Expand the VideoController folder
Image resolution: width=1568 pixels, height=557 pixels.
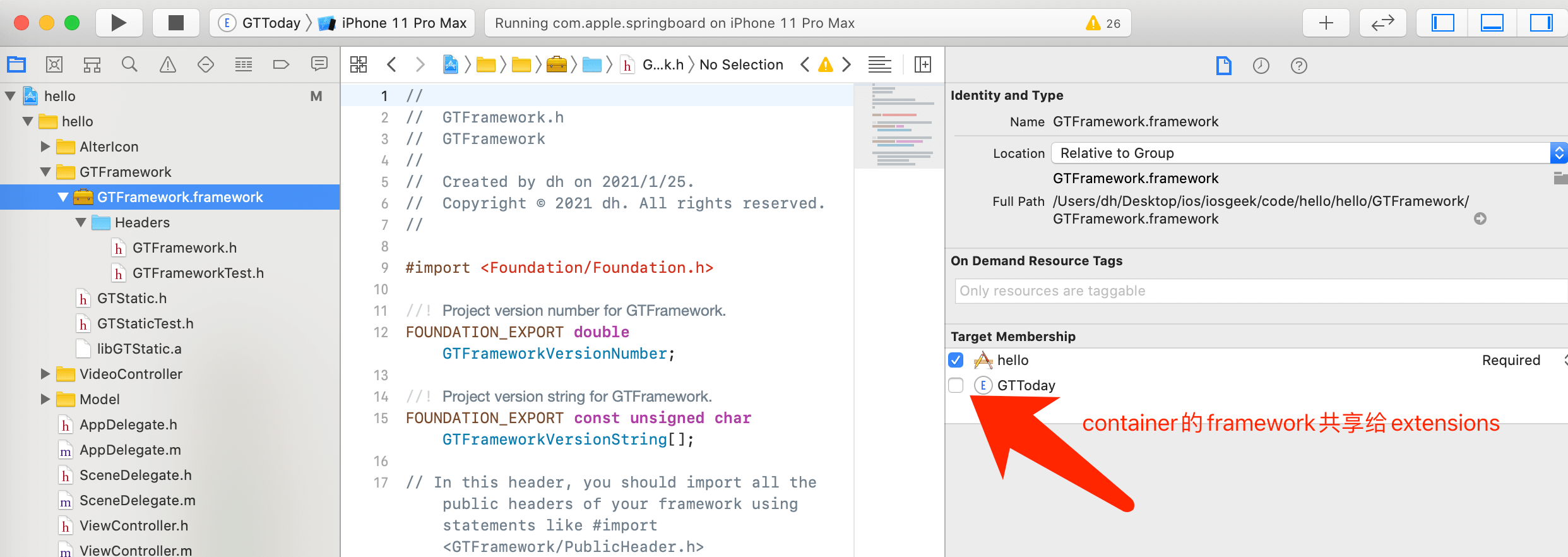point(45,374)
